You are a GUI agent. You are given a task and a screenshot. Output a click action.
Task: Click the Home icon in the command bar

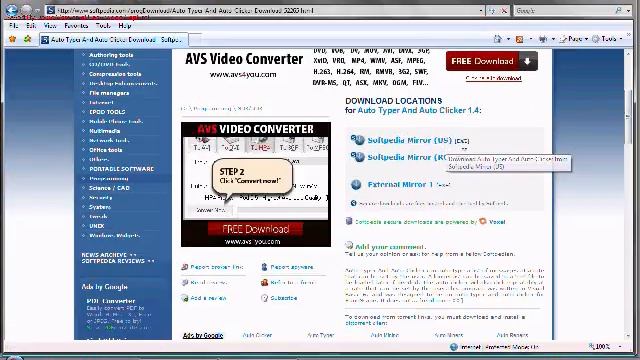click(498, 39)
